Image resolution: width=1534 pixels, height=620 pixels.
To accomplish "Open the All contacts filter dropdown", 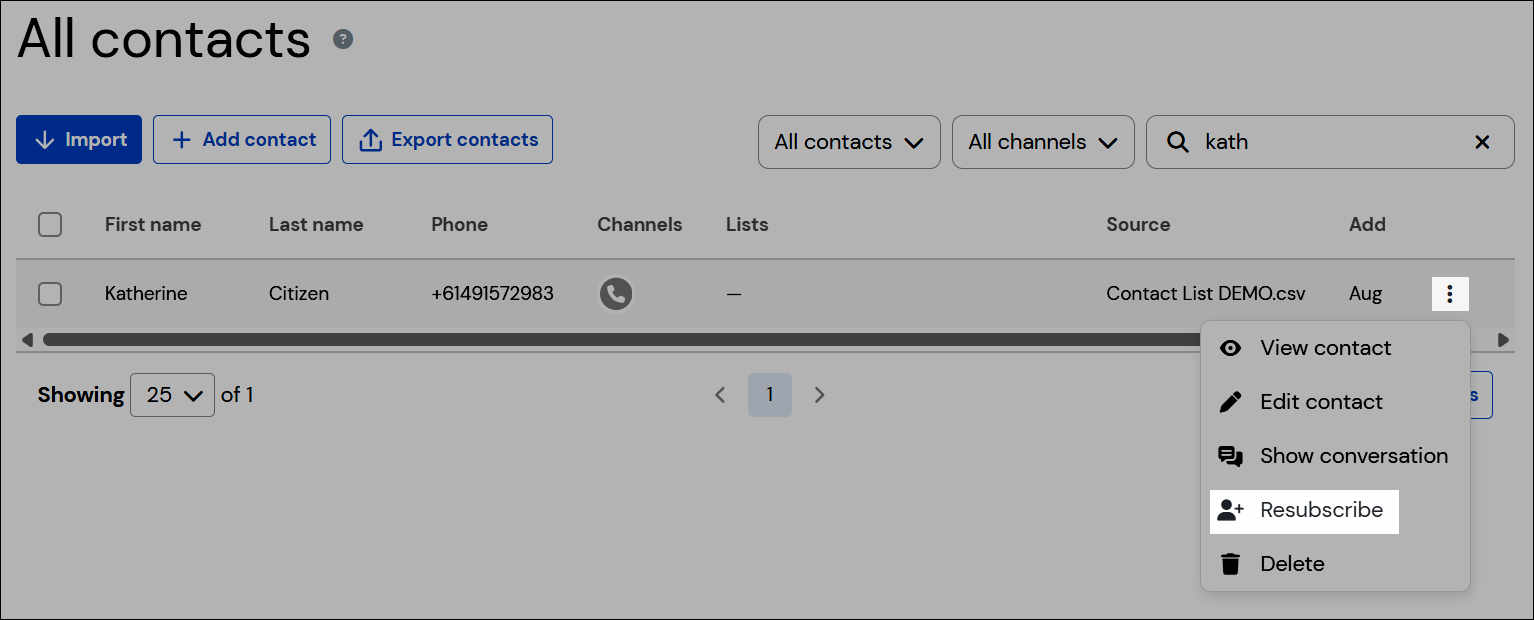I will click(x=848, y=142).
